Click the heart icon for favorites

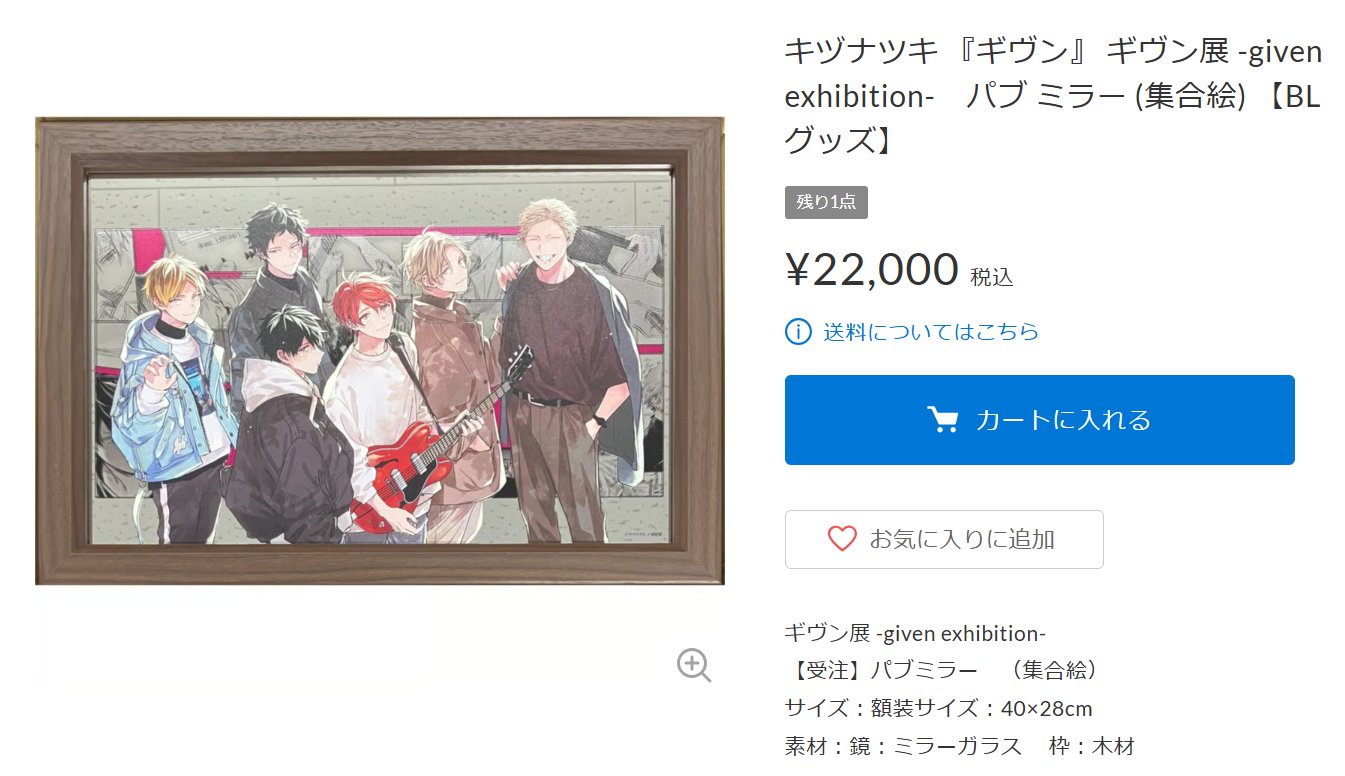842,539
